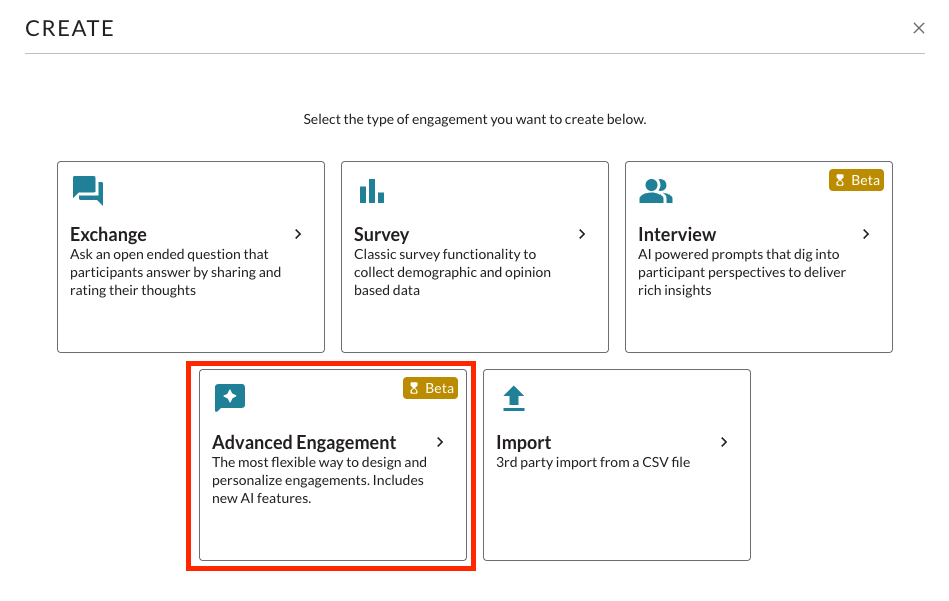Image resolution: width=949 pixels, height=601 pixels.
Task: Click the Beta badge on Advanced Engagement
Action: tap(430, 389)
